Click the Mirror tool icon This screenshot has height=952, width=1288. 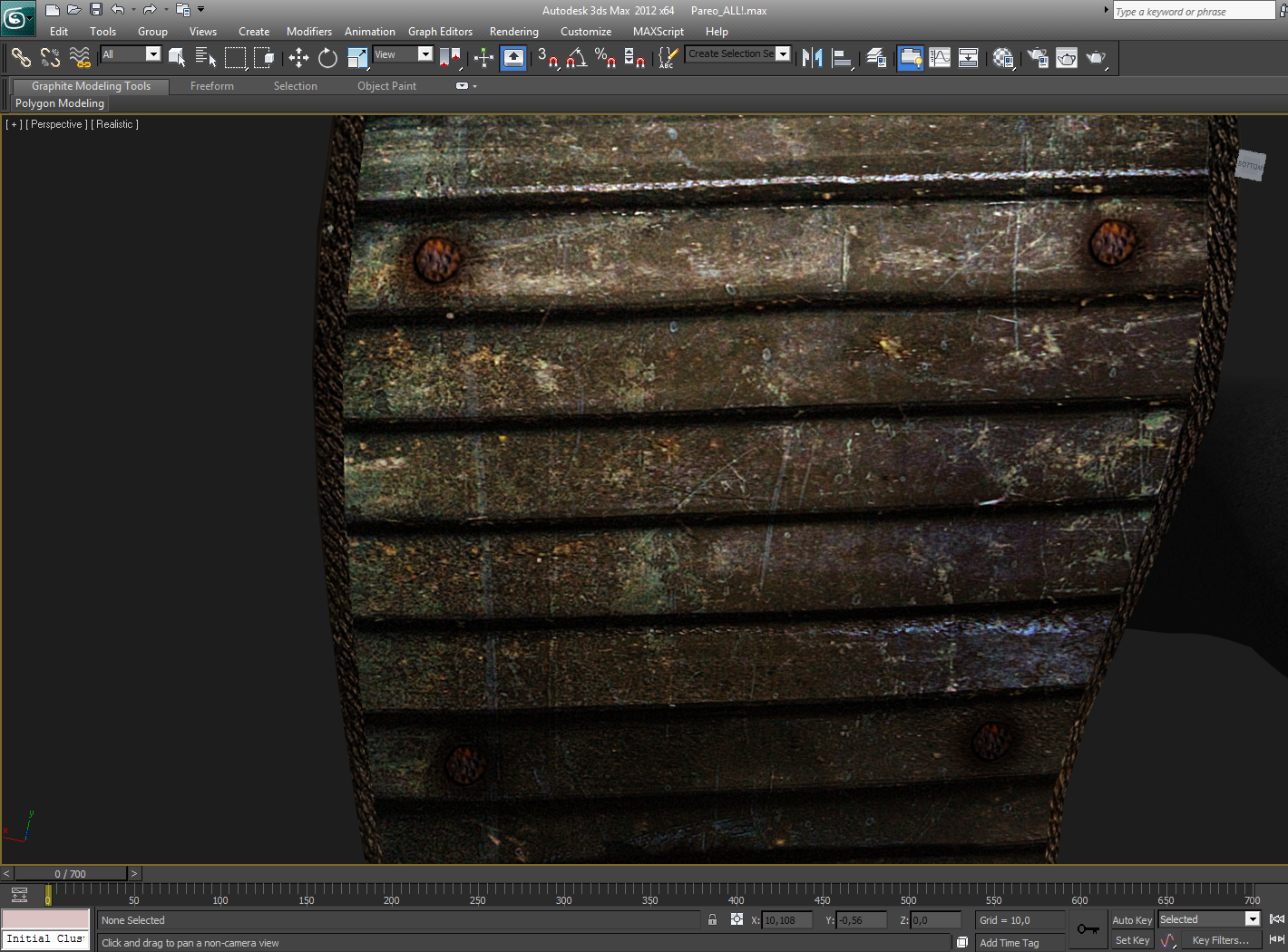[x=812, y=58]
